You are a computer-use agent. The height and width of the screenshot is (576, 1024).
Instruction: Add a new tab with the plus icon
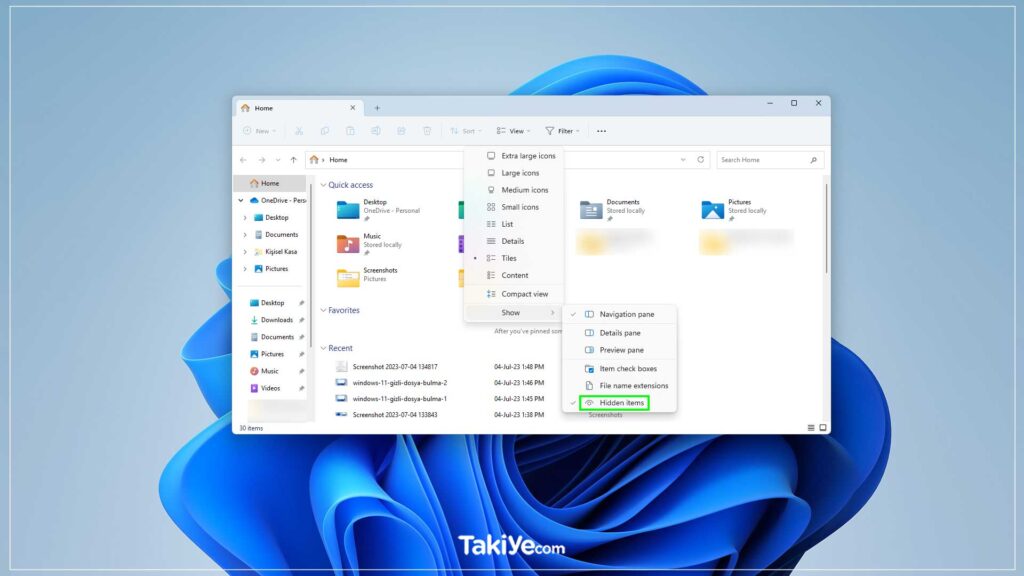377,108
